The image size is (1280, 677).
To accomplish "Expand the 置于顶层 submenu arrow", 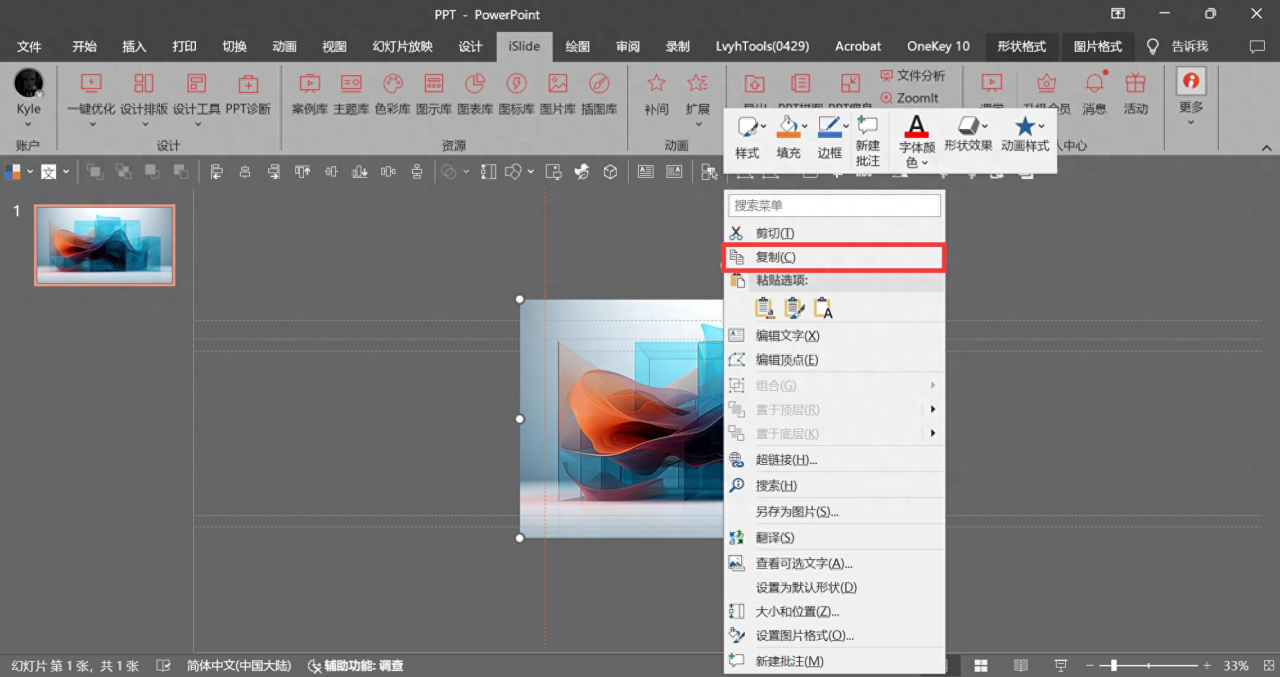I will pyautogui.click(x=933, y=409).
